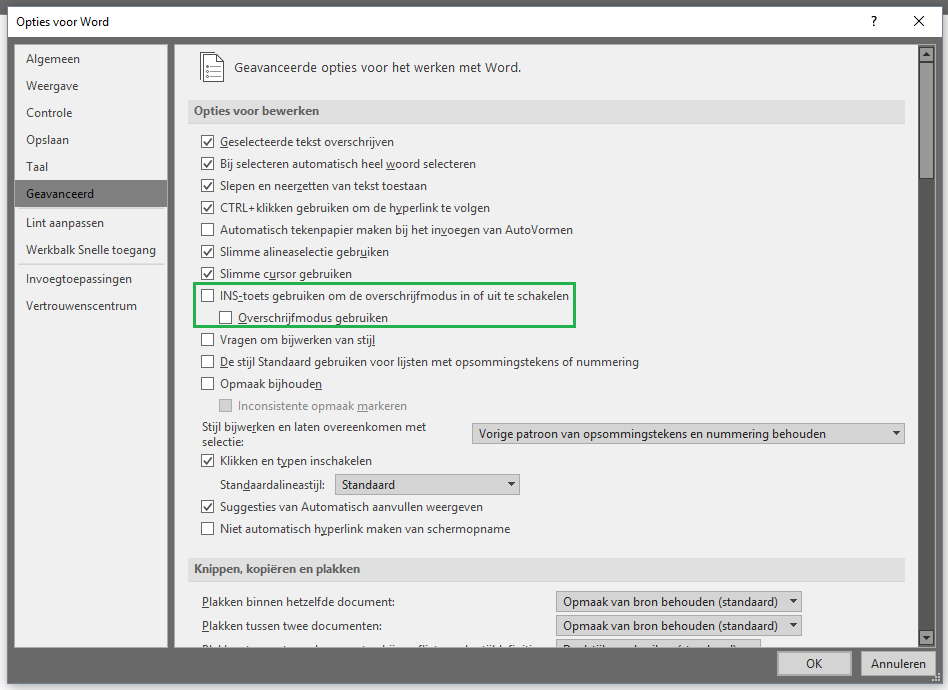Screen dimensions: 948x690
Task: Uncheck CTRL+klikken om hyperlink te volgen
Action: pyautogui.click(x=207, y=208)
